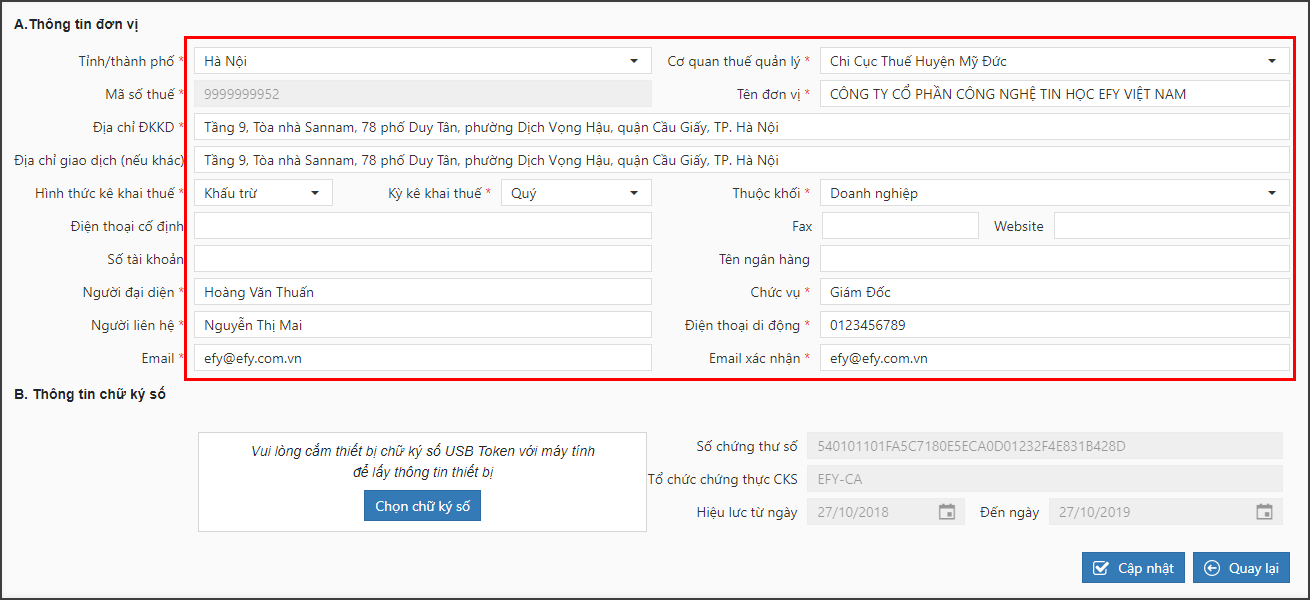Focus the Địa chỉ ĐKKD field
Image resolution: width=1310 pixels, height=600 pixels.
pyautogui.click(x=741, y=127)
